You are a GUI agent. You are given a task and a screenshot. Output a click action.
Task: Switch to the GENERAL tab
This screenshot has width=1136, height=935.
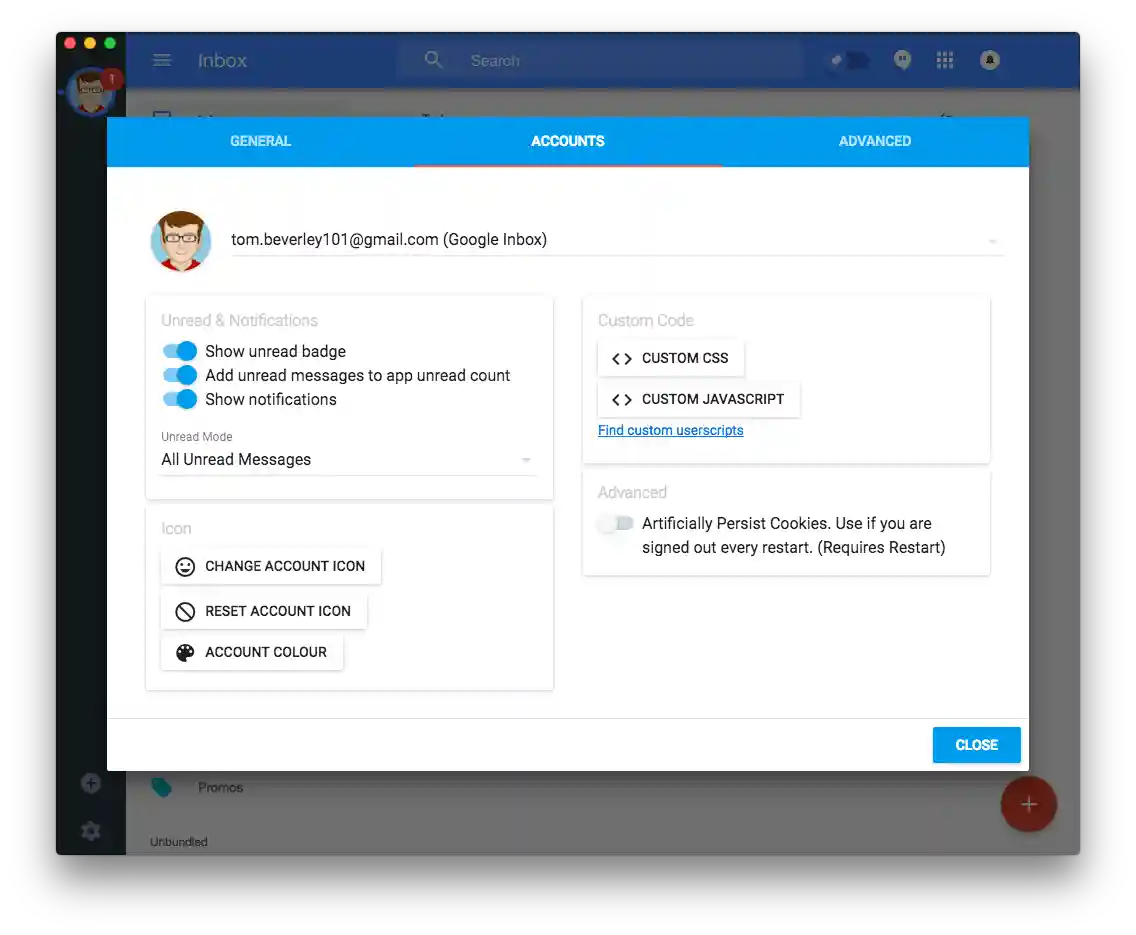pyautogui.click(x=260, y=141)
